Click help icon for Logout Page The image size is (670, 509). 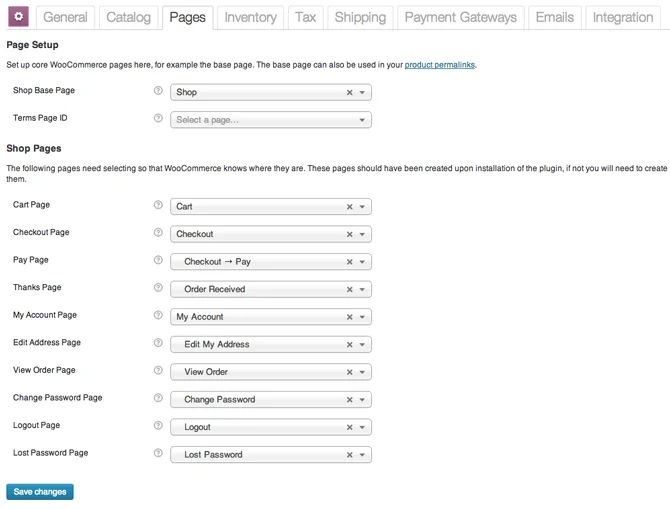pyautogui.click(x=158, y=426)
